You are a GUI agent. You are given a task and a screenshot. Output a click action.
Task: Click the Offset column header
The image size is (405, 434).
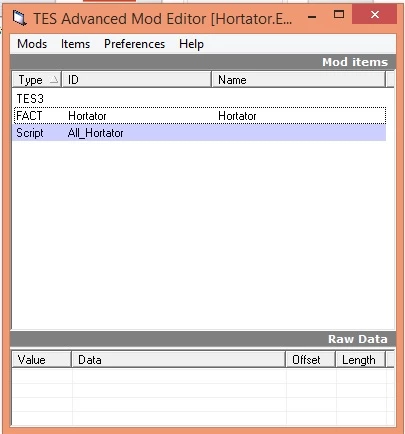tap(310, 360)
